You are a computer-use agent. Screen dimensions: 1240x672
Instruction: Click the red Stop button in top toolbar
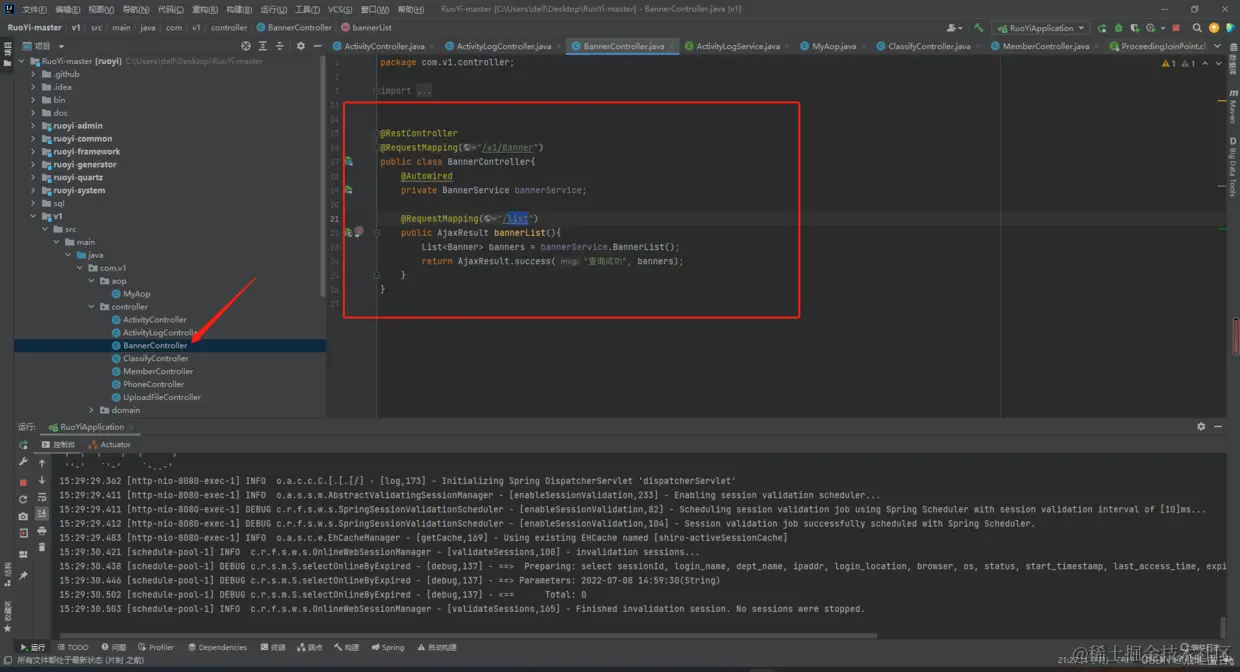[x=1176, y=28]
